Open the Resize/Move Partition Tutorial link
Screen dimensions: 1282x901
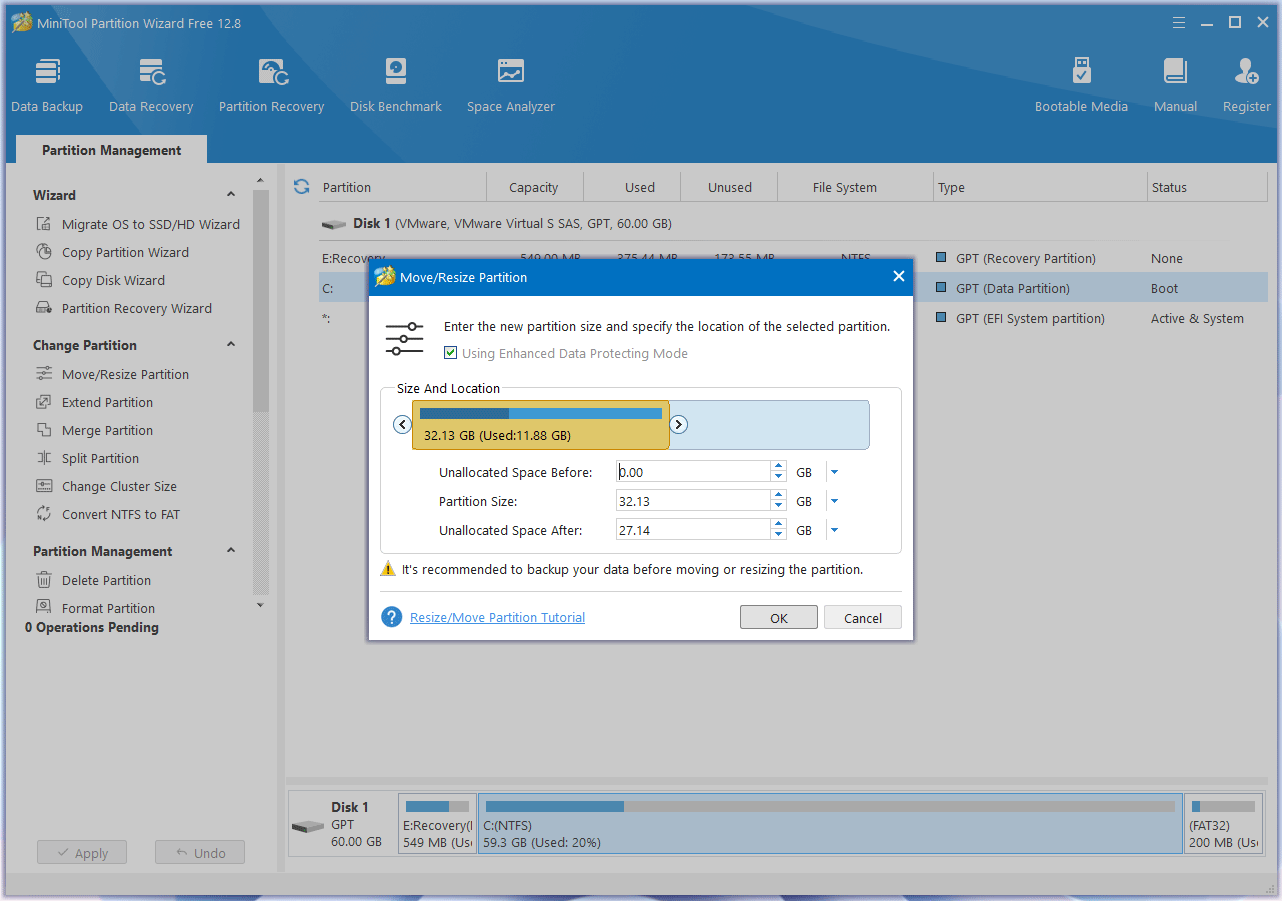pyautogui.click(x=497, y=618)
